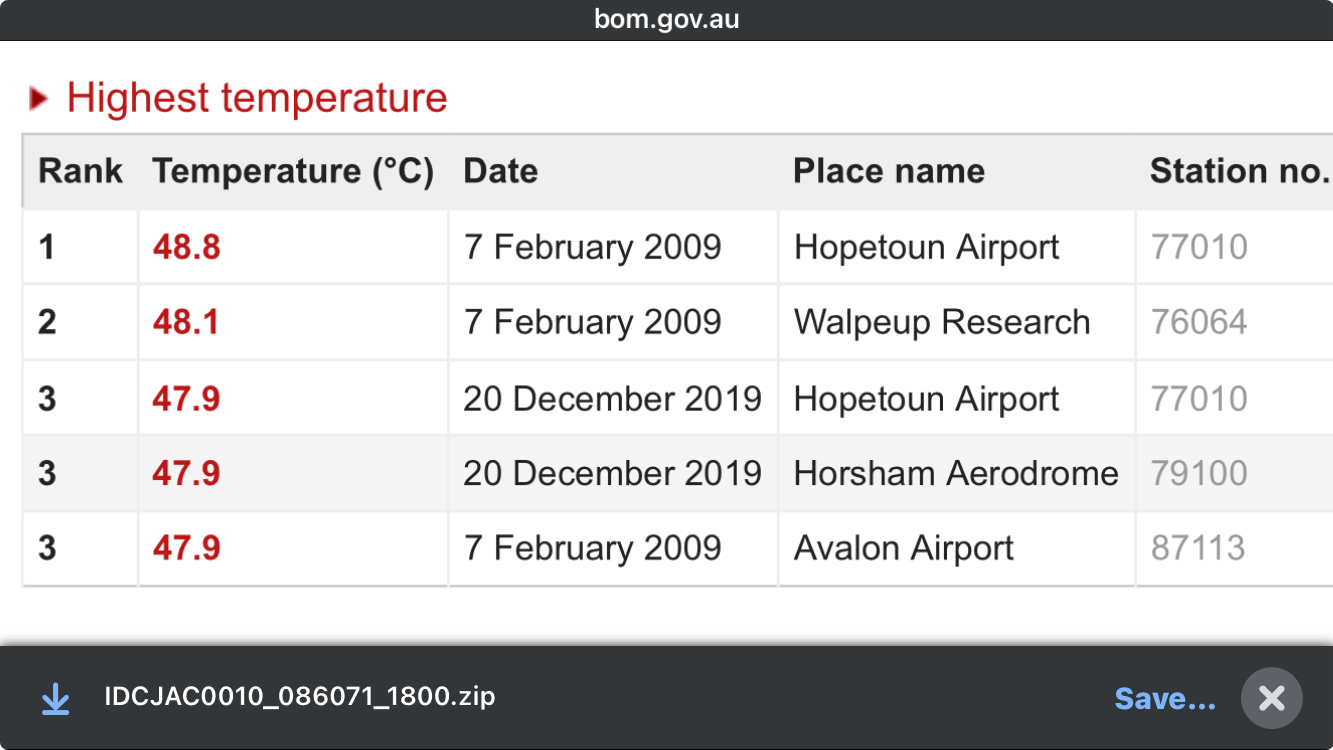Open station number 79100 link
The height and width of the screenshot is (750, 1333).
pyautogui.click(x=1199, y=473)
